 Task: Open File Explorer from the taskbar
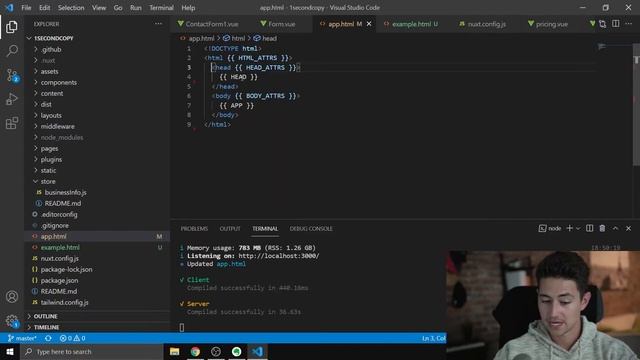coord(175,352)
